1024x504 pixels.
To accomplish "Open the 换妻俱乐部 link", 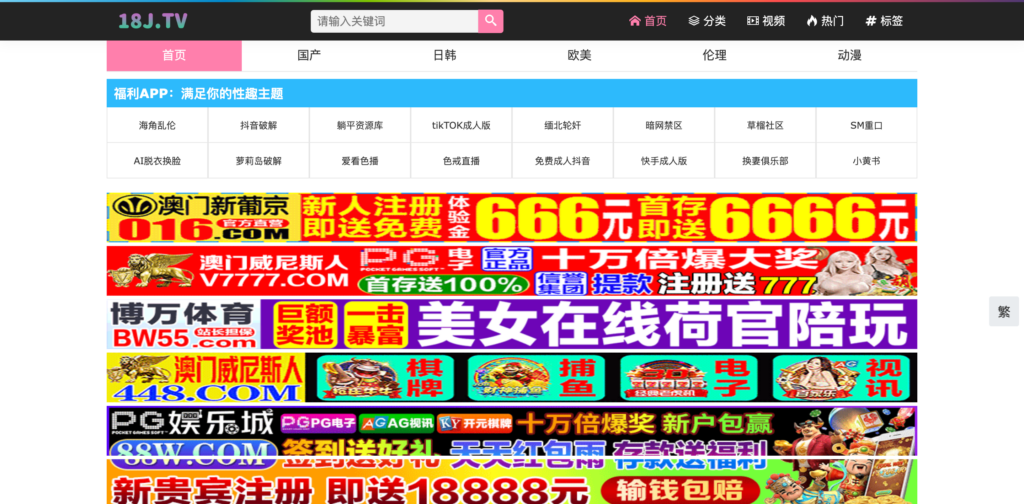I will 765,161.
